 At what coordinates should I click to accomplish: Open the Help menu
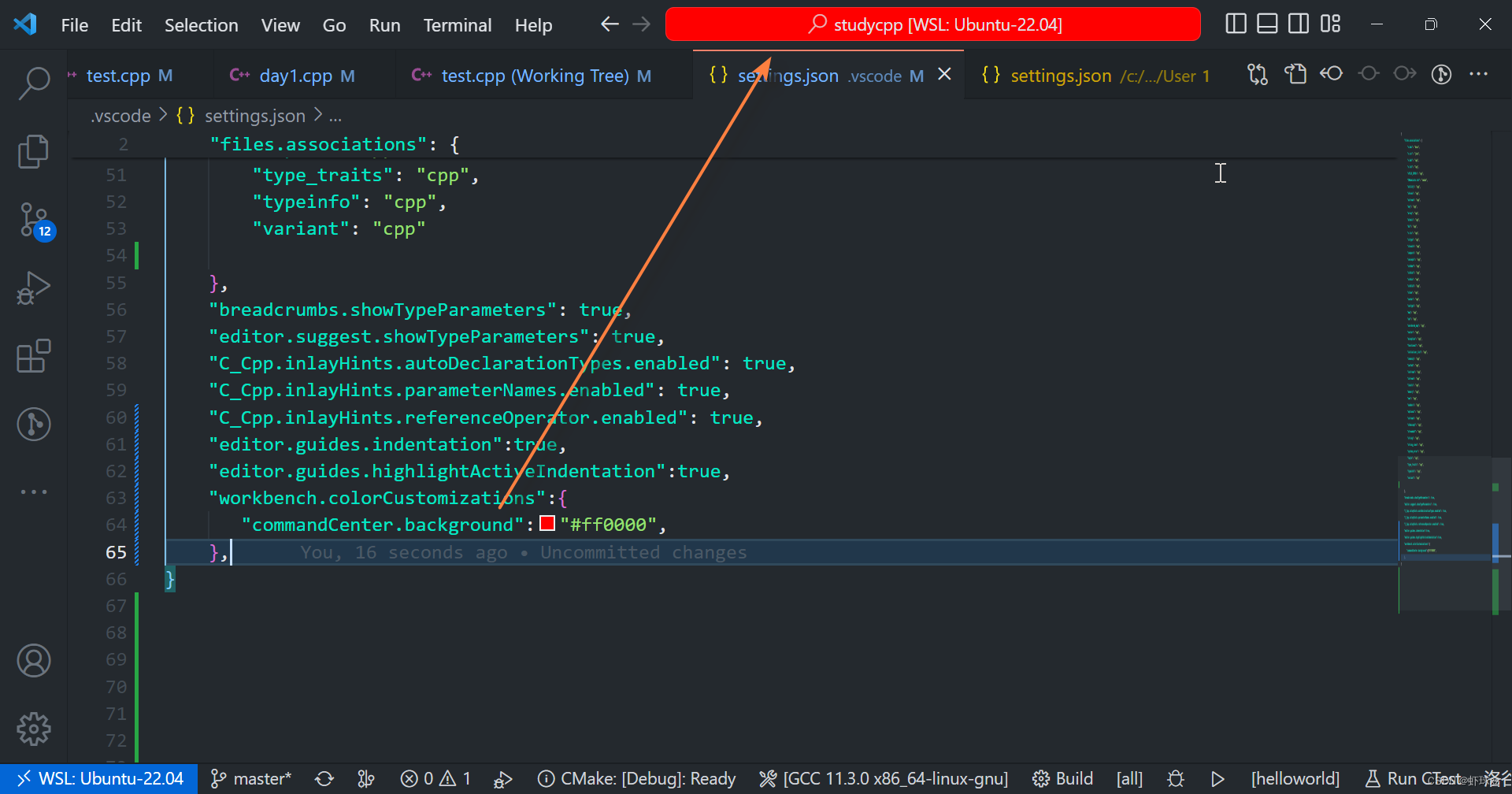[533, 25]
